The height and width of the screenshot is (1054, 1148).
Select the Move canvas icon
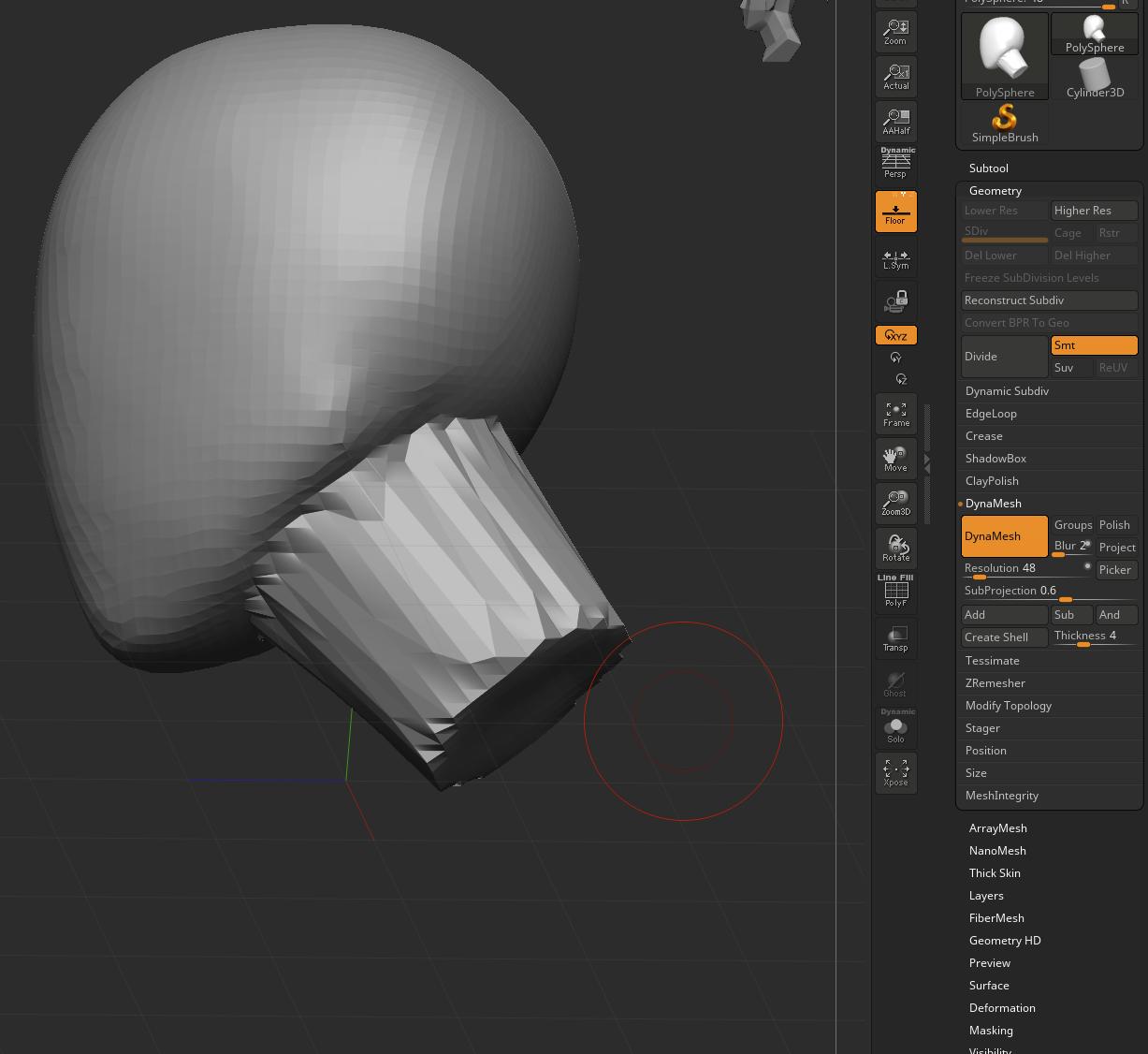pyautogui.click(x=895, y=459)
